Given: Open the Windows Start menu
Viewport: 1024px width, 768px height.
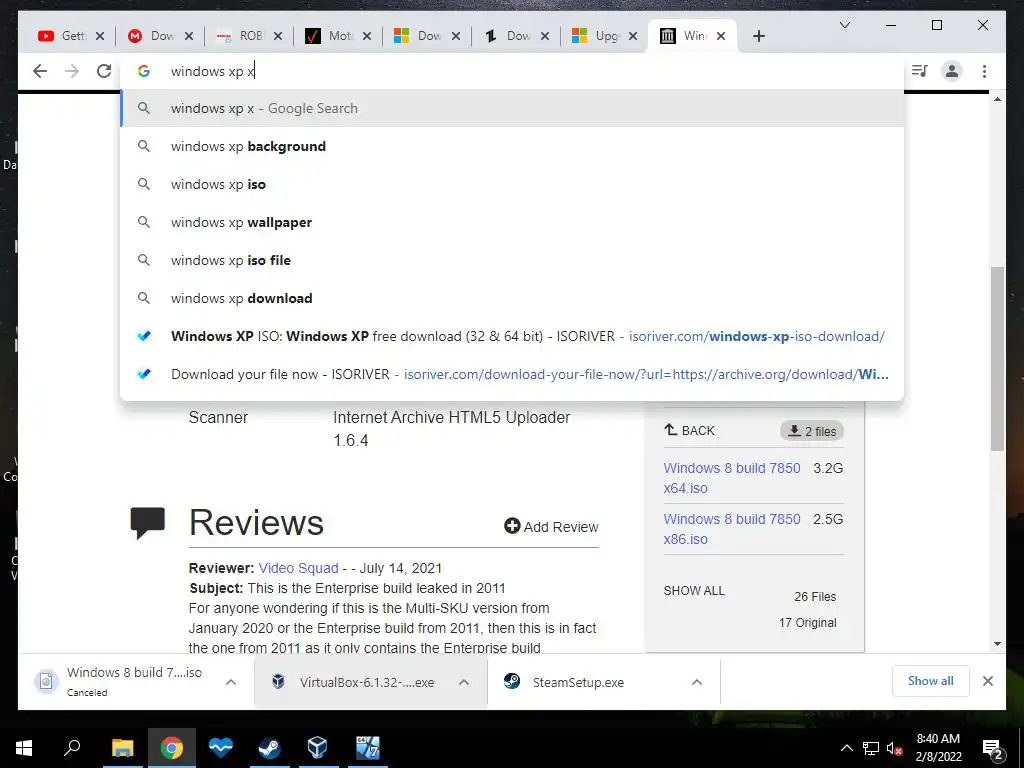Looking at the screenshot, I should click(24, 748).
